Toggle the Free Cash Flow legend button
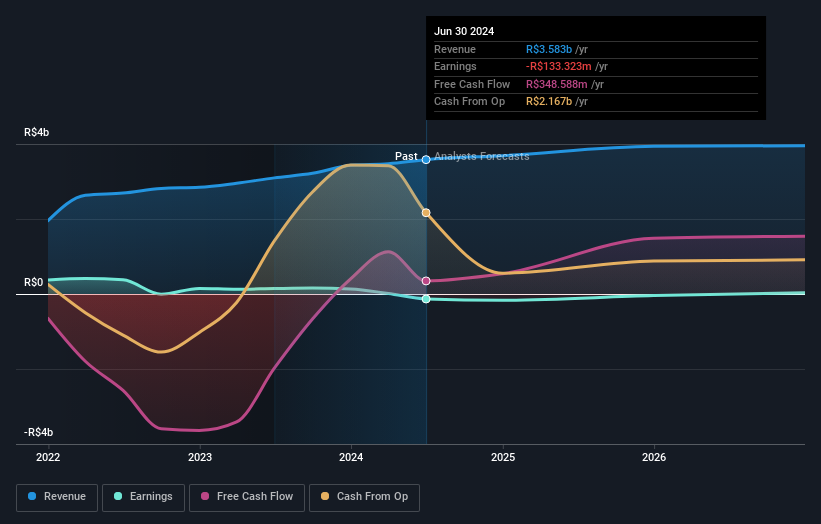Viewport: 821px width, 524px height. tap(247, 497)
